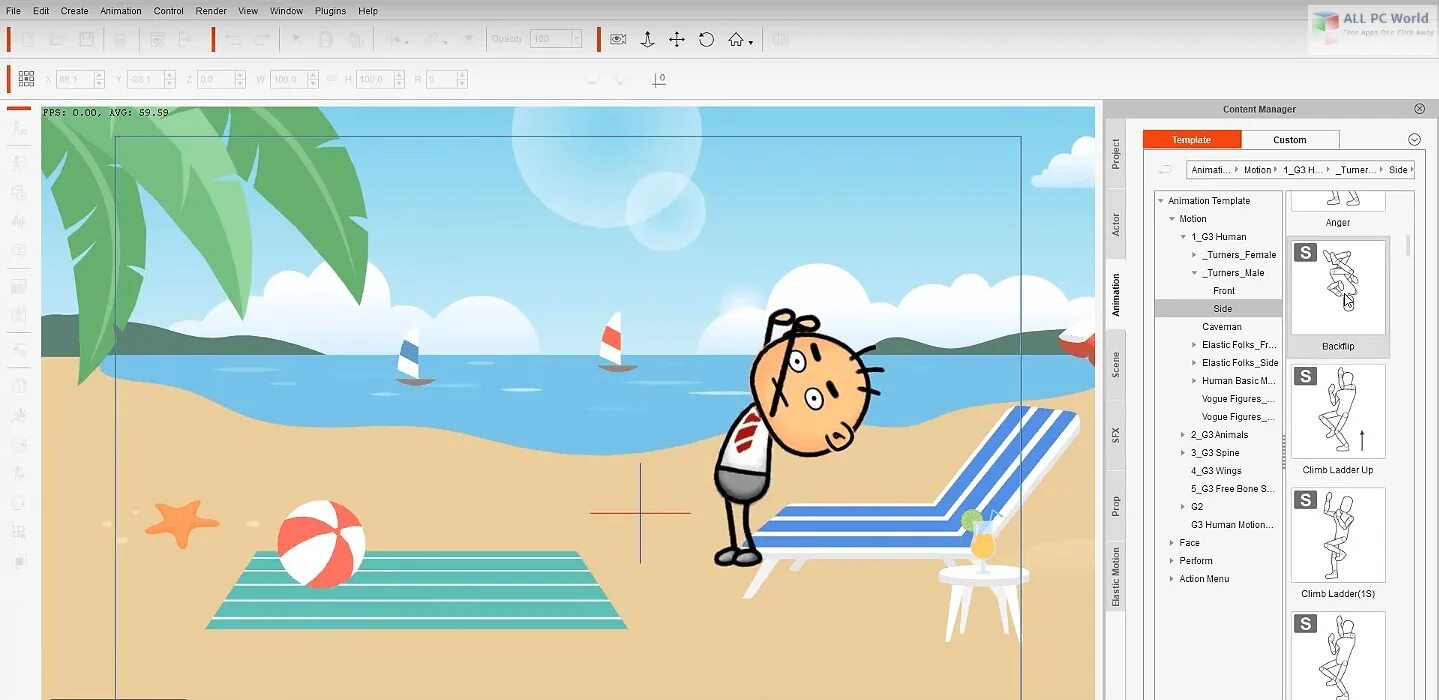Select the Zoom camera tool

coord(647,40)
